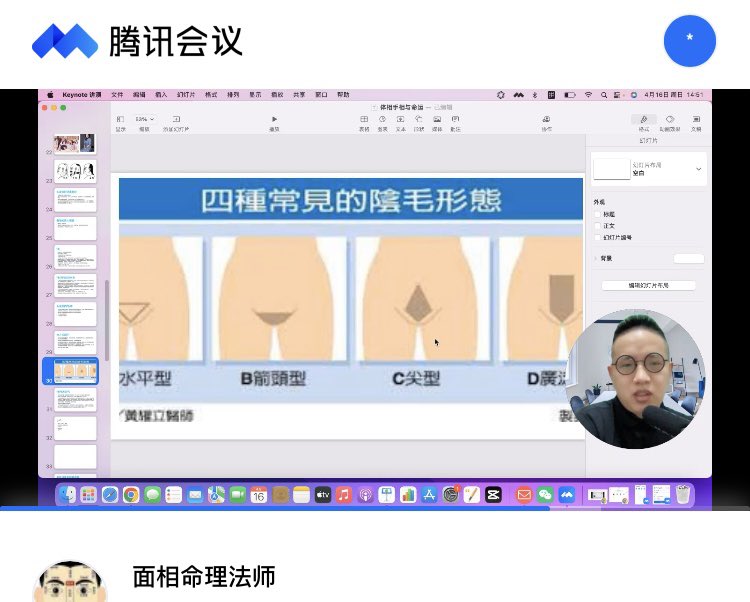The height and width of the screenshot is (602, 750).
Task: Open the 显示 view options in Keynote toolbar
Action: 120,119
